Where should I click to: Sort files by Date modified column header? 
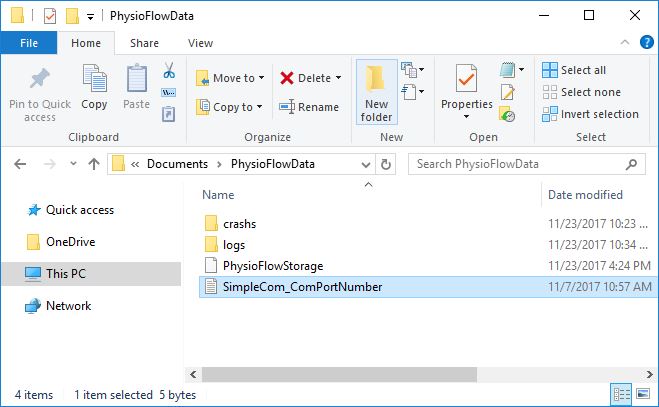tap(585, 195)
